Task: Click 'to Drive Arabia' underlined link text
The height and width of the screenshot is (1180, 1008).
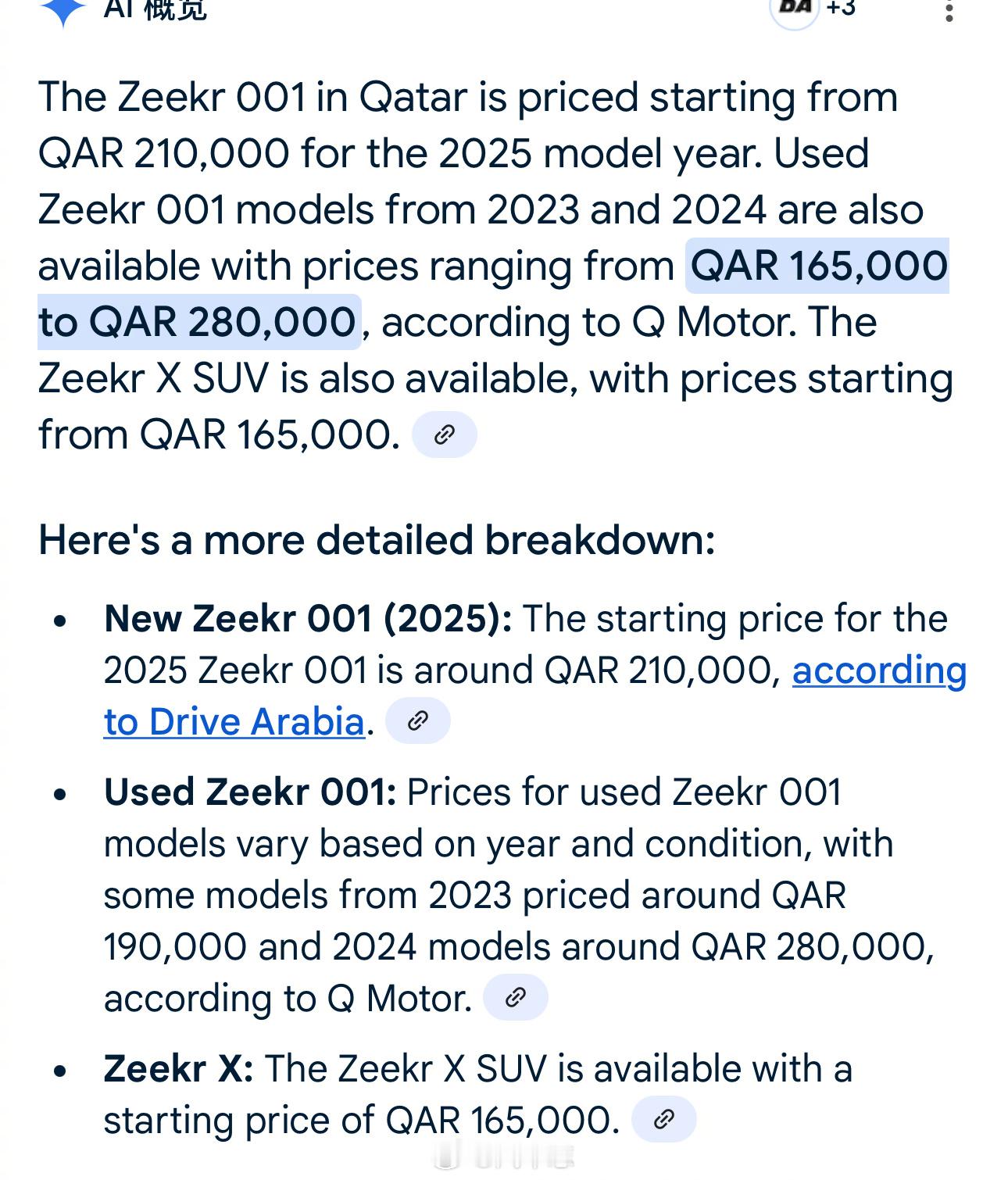Action: click(x=234, y=722)
